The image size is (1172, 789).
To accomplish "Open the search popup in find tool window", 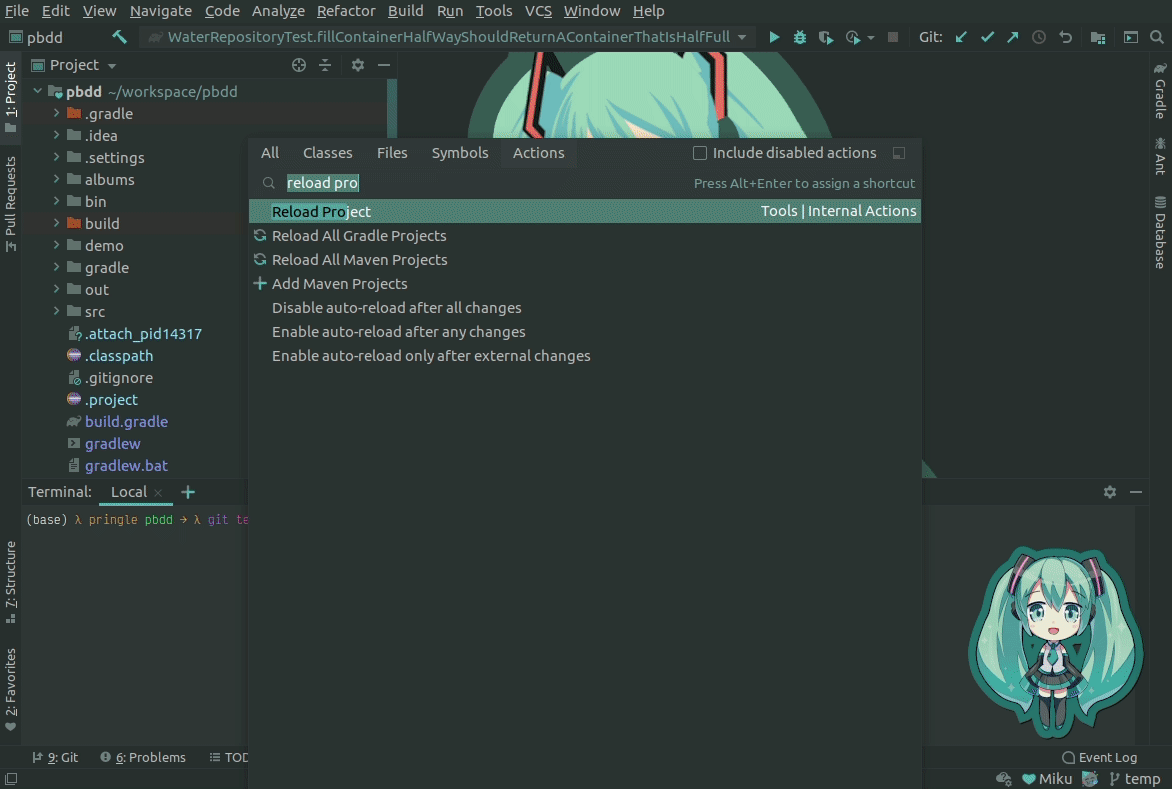I will point(899,153).
